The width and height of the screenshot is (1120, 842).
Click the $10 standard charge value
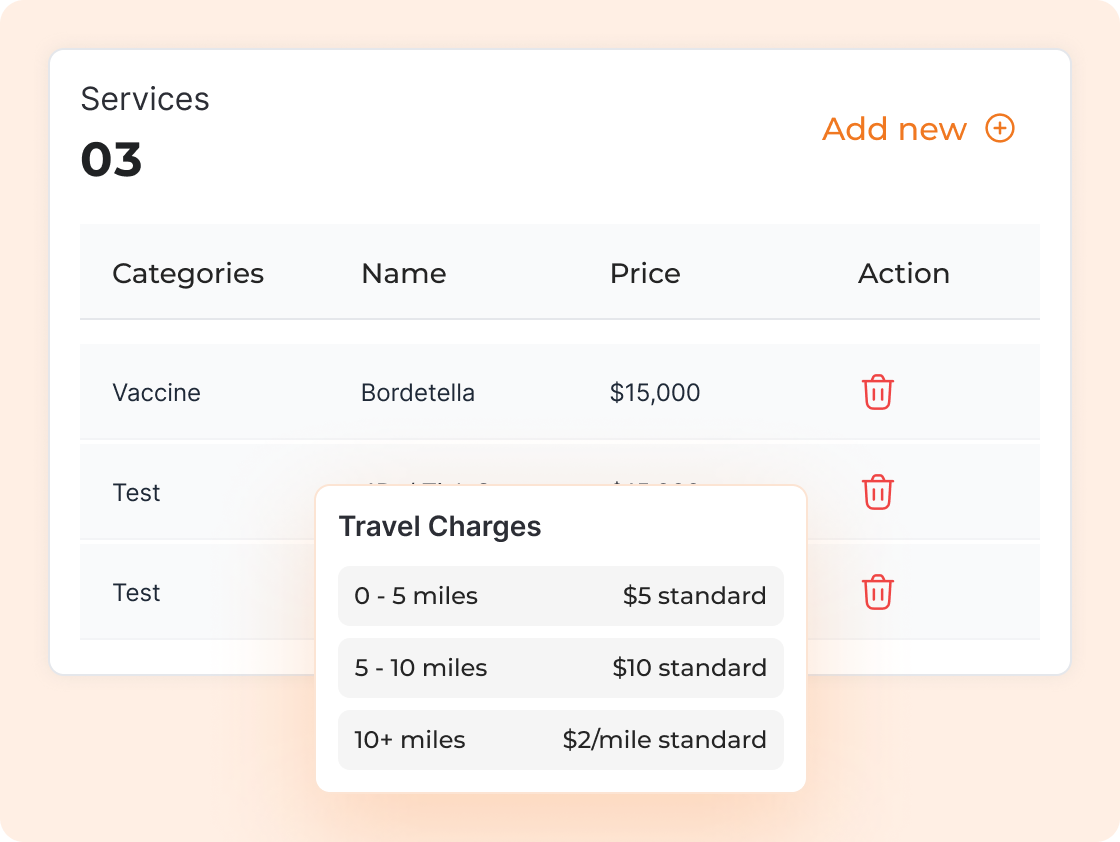pos(689,668)
